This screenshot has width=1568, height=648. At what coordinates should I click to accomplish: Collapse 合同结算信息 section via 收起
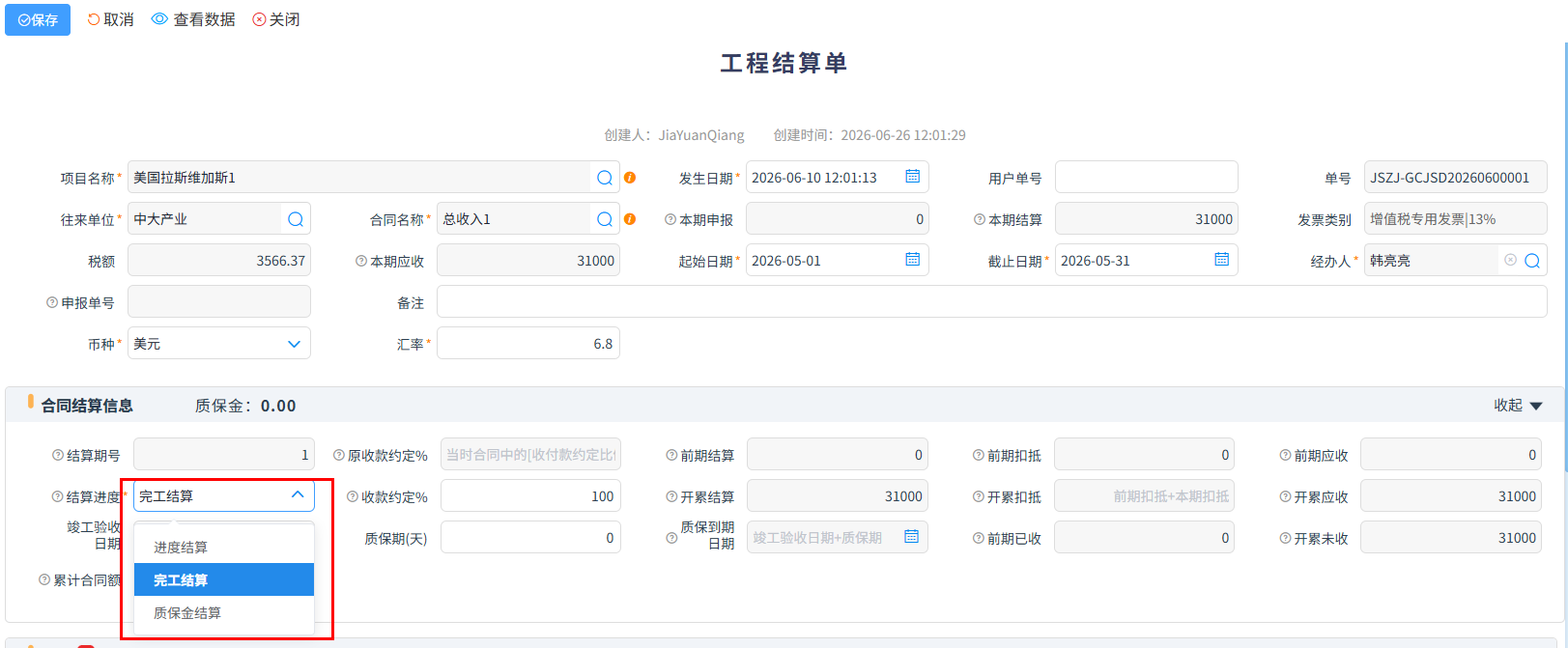pos(1518,406)
